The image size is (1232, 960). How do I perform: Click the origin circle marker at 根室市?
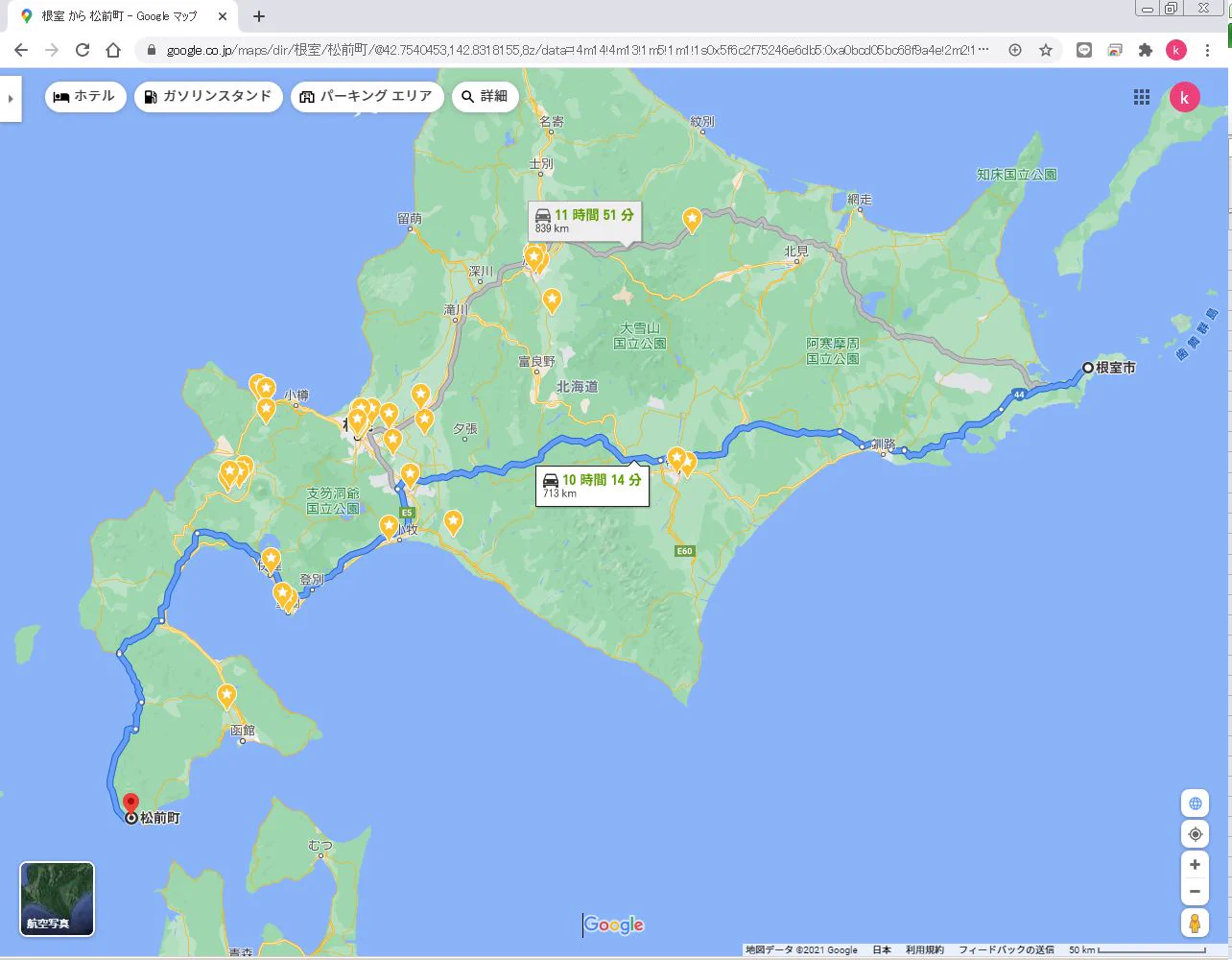[1087, 368]
